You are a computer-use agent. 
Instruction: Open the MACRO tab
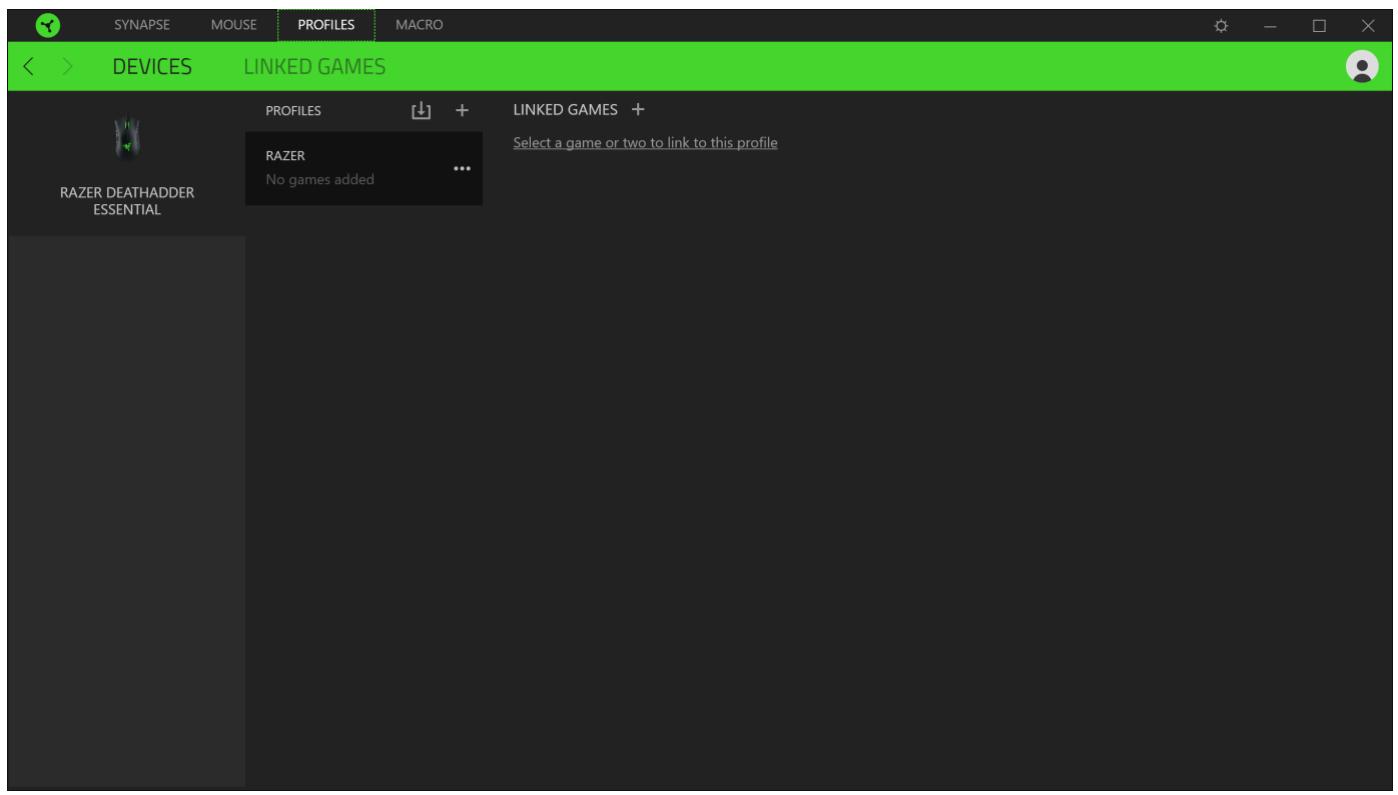point(419,23)
